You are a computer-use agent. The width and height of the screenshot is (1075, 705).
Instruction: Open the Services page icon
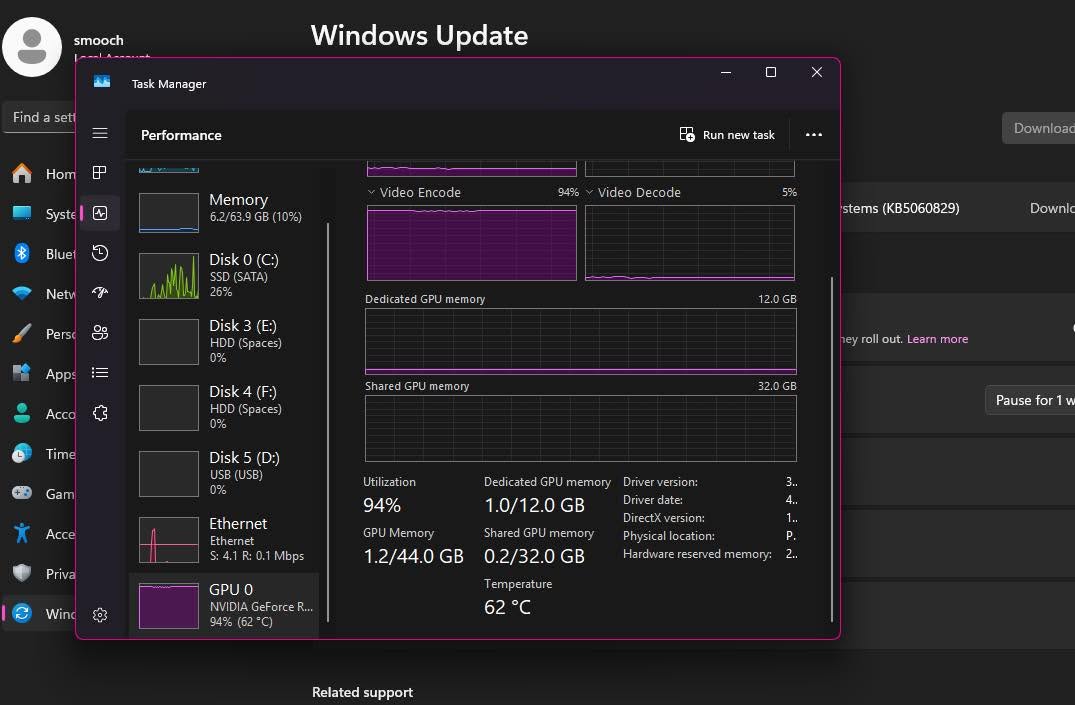point(100,413)
